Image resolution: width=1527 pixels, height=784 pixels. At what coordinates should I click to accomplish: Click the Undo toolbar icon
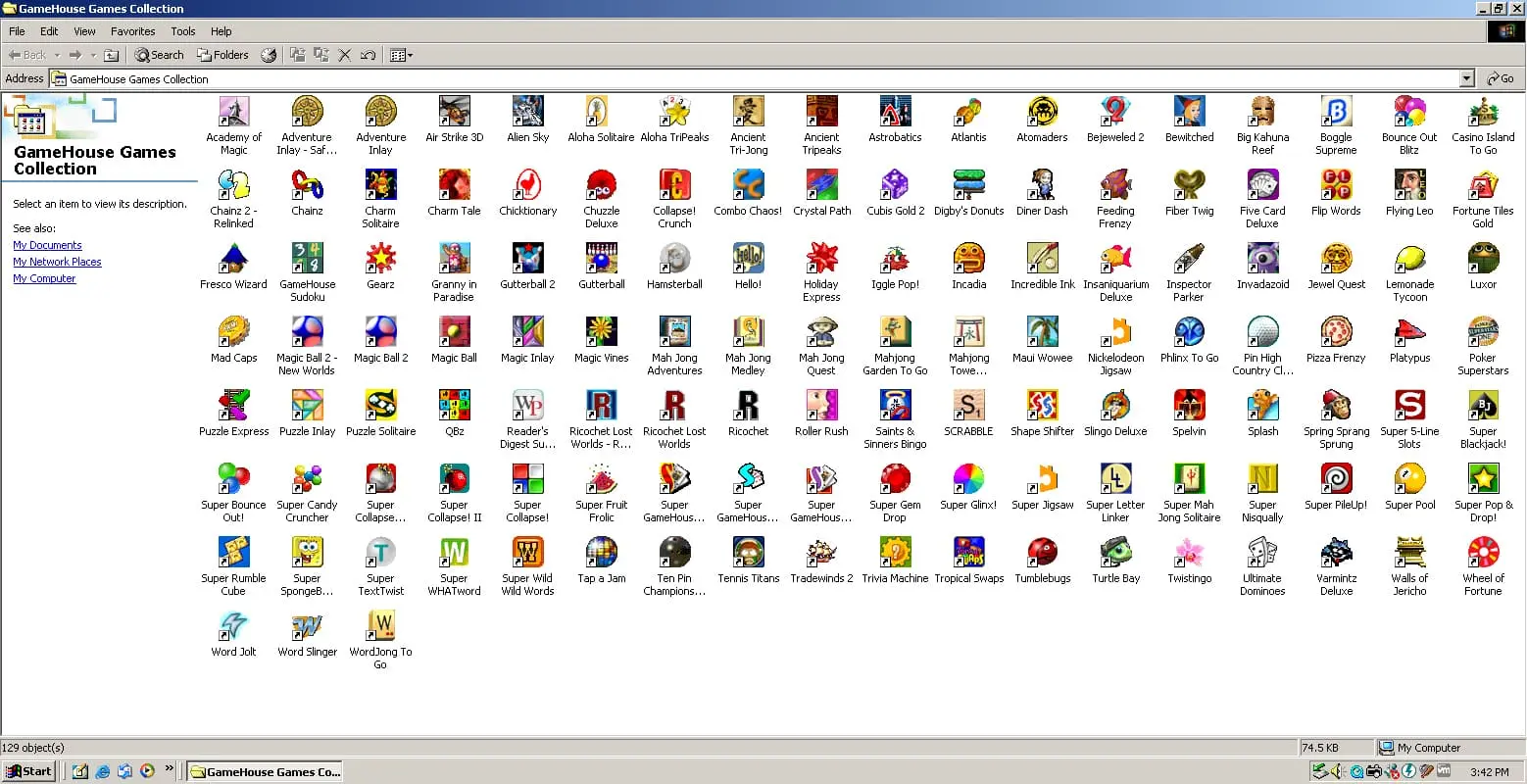click(x=369, y=55)
